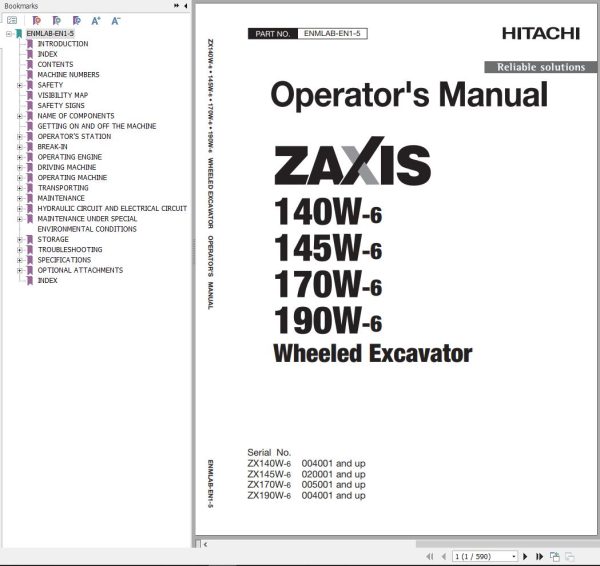Expand the STORAGE bookmark node
600x566 pixels.
coord(20,240)
